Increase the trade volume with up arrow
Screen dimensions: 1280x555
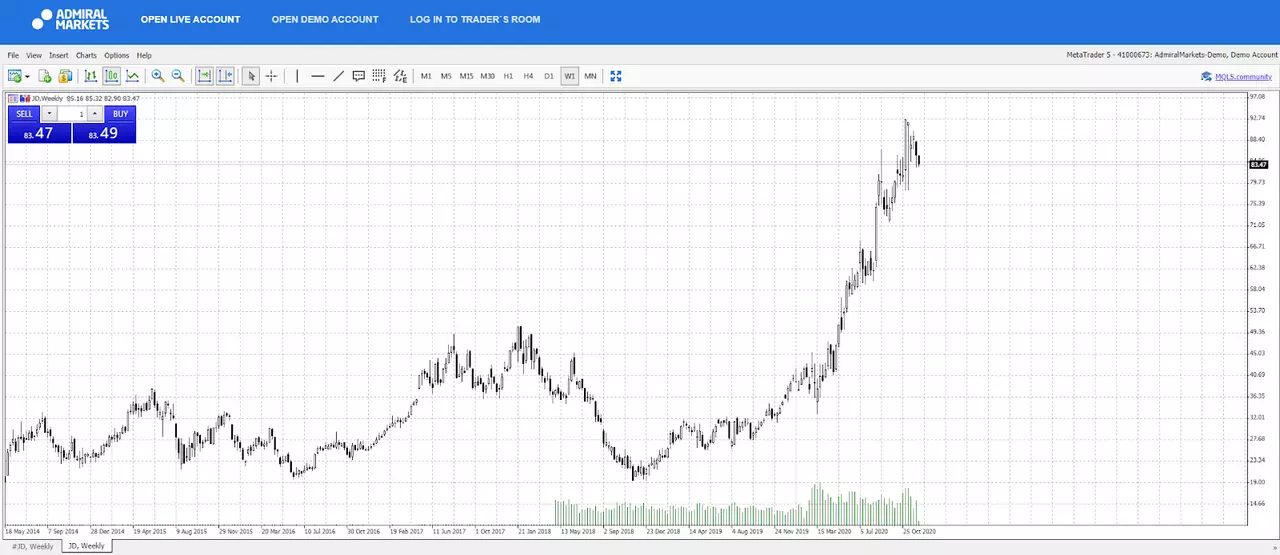[x=95, y=114]
